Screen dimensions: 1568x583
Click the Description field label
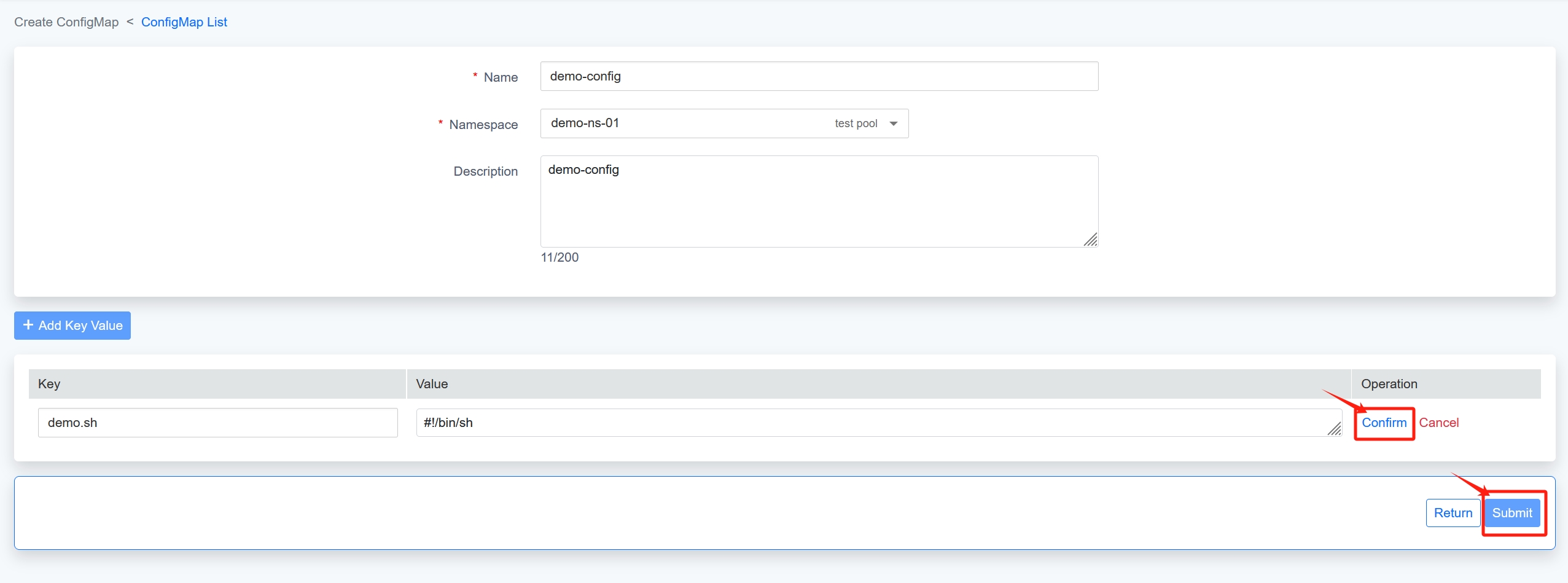tap(485, 171)
